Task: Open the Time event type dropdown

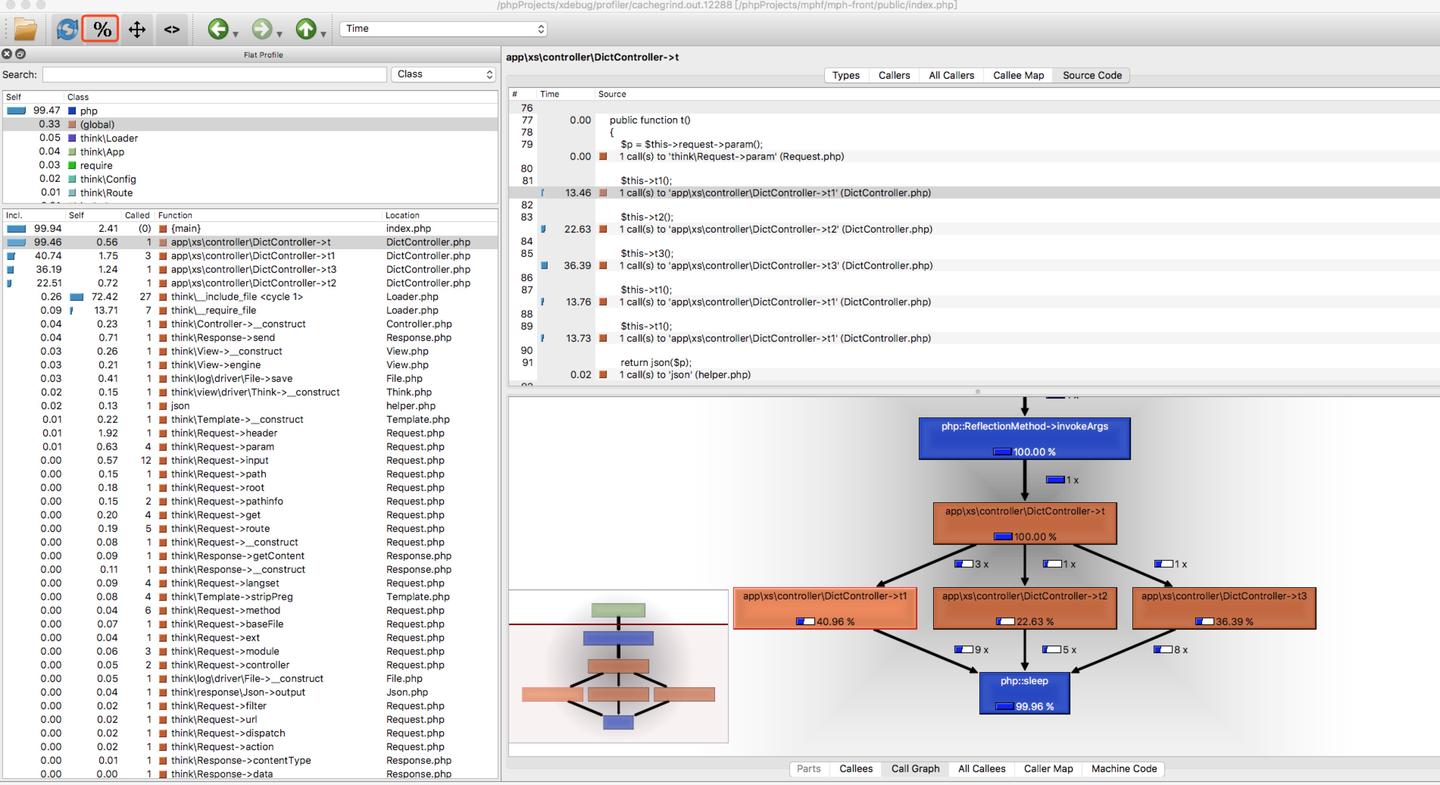Action: 444,29
